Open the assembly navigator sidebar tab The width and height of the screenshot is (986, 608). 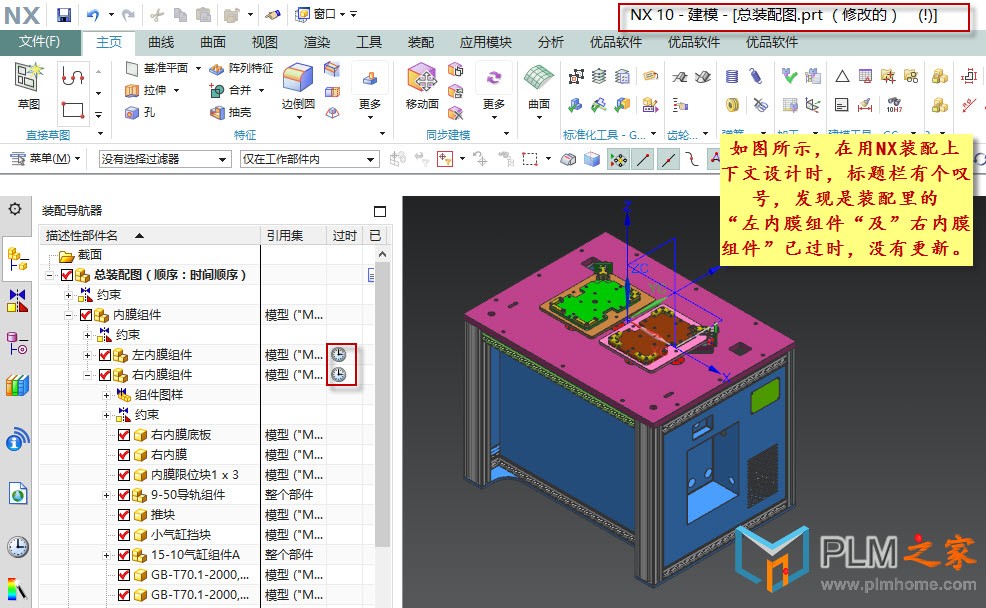[x=18, y=258]
